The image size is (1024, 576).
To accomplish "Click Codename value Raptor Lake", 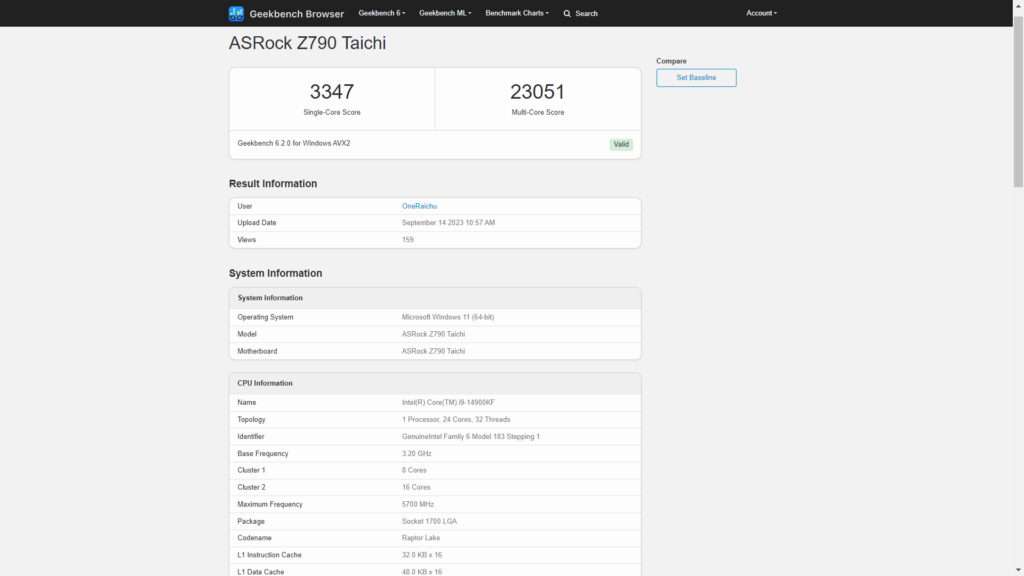I will pos(421,538).
